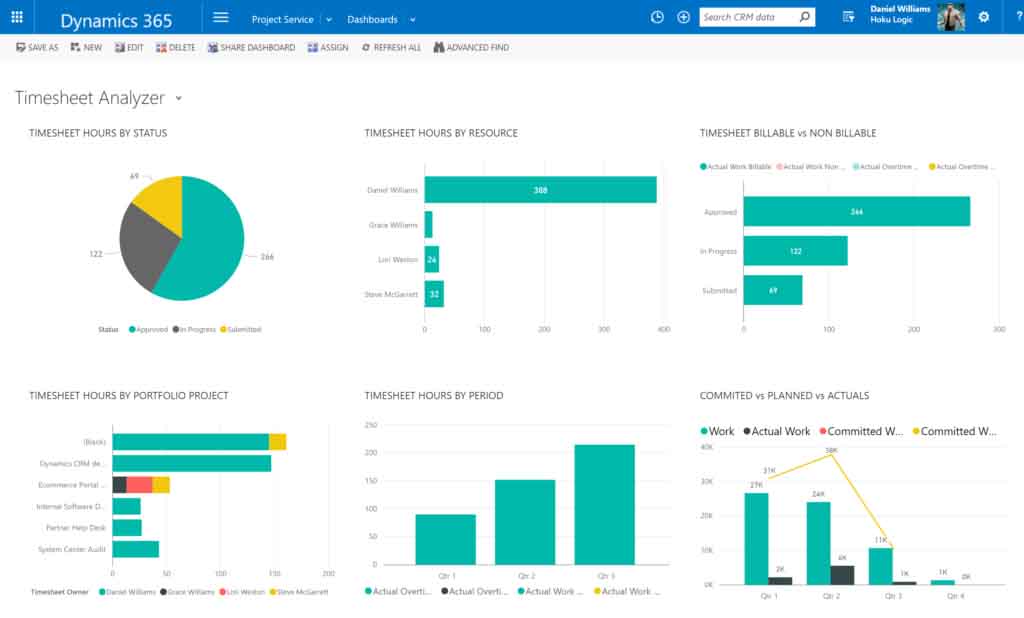Toggle Actual Work Billable legend item
Viewport: 1024px width, 618px height.
(x=736, y=166)
